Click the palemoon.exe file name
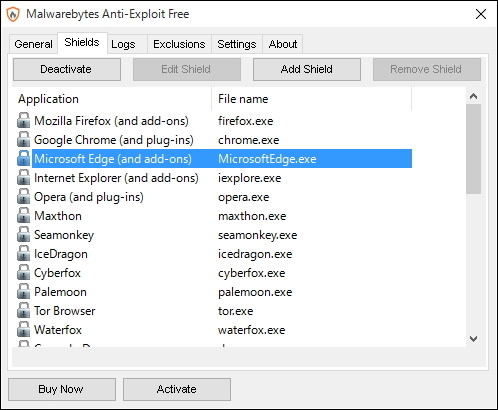The width and height of the screenshot is (498, 410). (255, 292)
